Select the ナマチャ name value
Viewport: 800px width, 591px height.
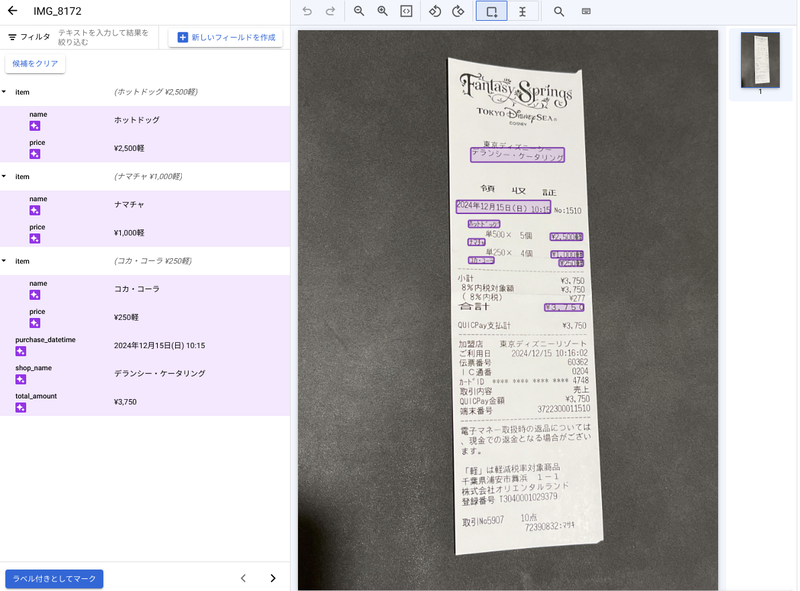(129, 204)
